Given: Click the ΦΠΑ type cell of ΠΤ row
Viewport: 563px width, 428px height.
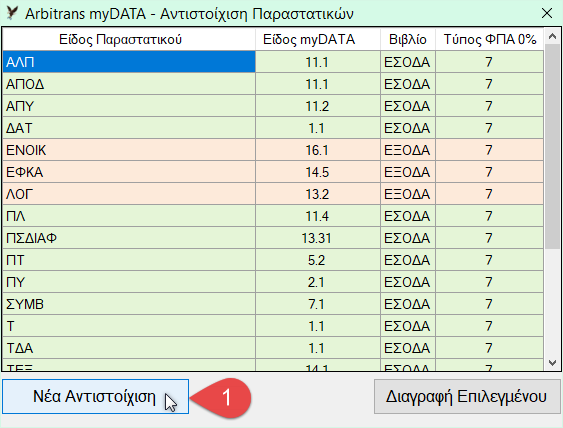Looking at the screenshot, I should tap(490, 260).
